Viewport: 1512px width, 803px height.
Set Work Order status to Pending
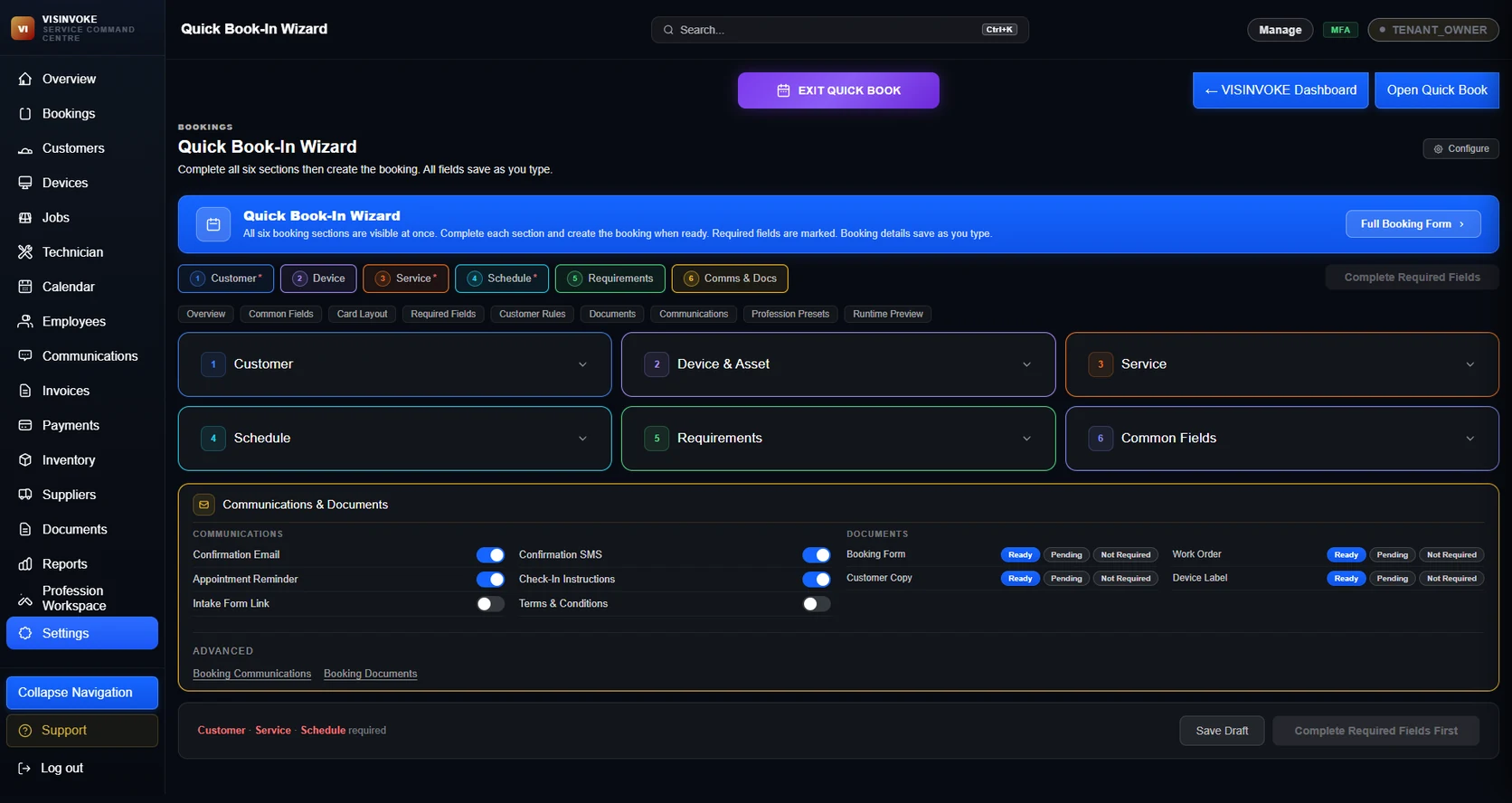click(1392, 554)
